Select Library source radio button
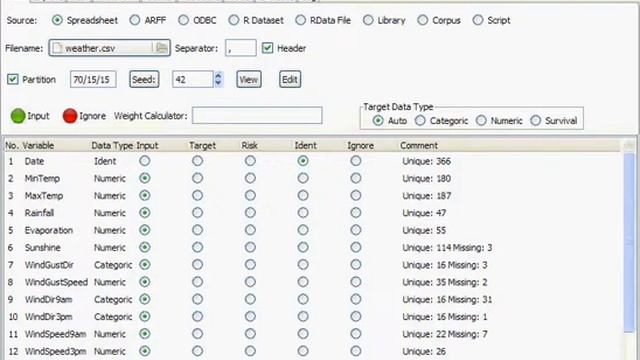This screenshot has height=360, width=640. pyautogui.click(x=368, y=20)
